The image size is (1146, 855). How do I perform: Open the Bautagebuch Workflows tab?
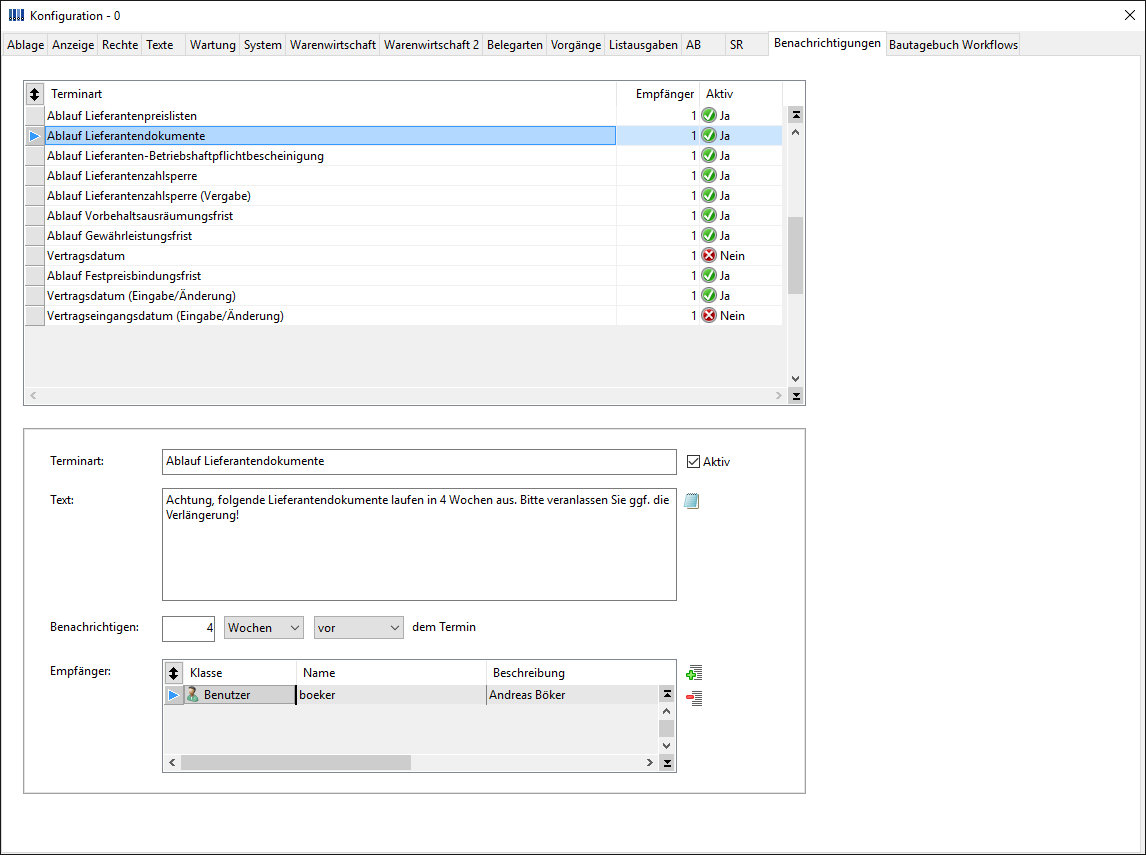coord(953,45)
